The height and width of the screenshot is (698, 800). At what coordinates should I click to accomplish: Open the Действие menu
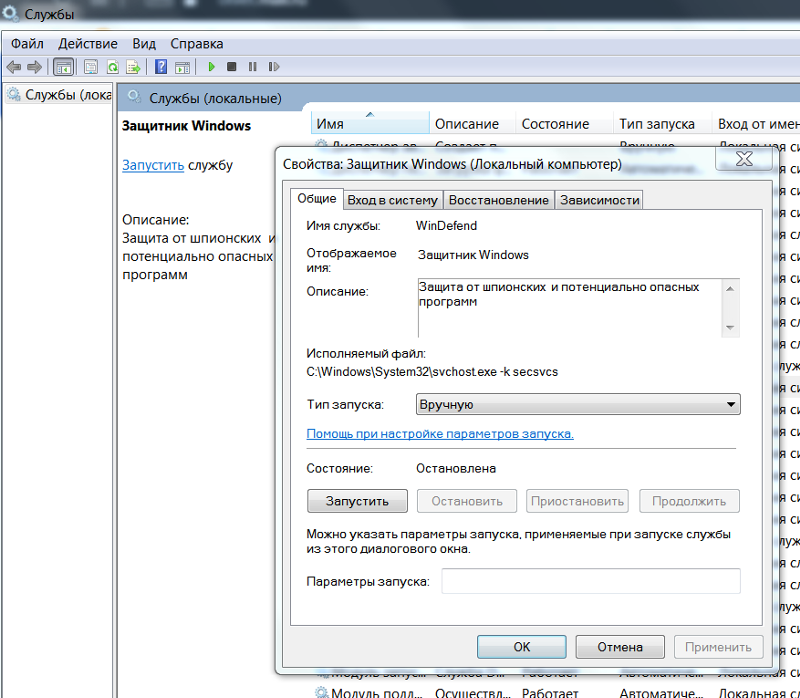pos(88,44)
